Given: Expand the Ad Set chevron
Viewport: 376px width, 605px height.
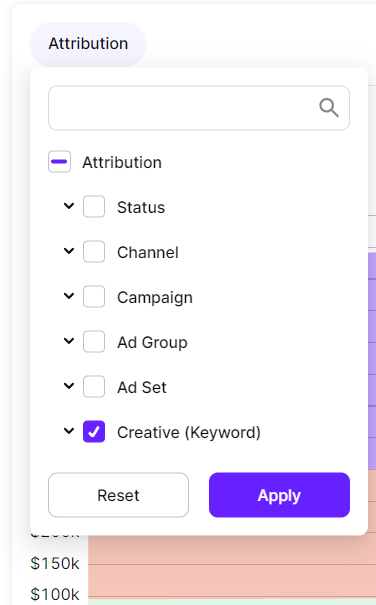Looking at the screenshot, I should pyautogui.click(x=69, y=386).
